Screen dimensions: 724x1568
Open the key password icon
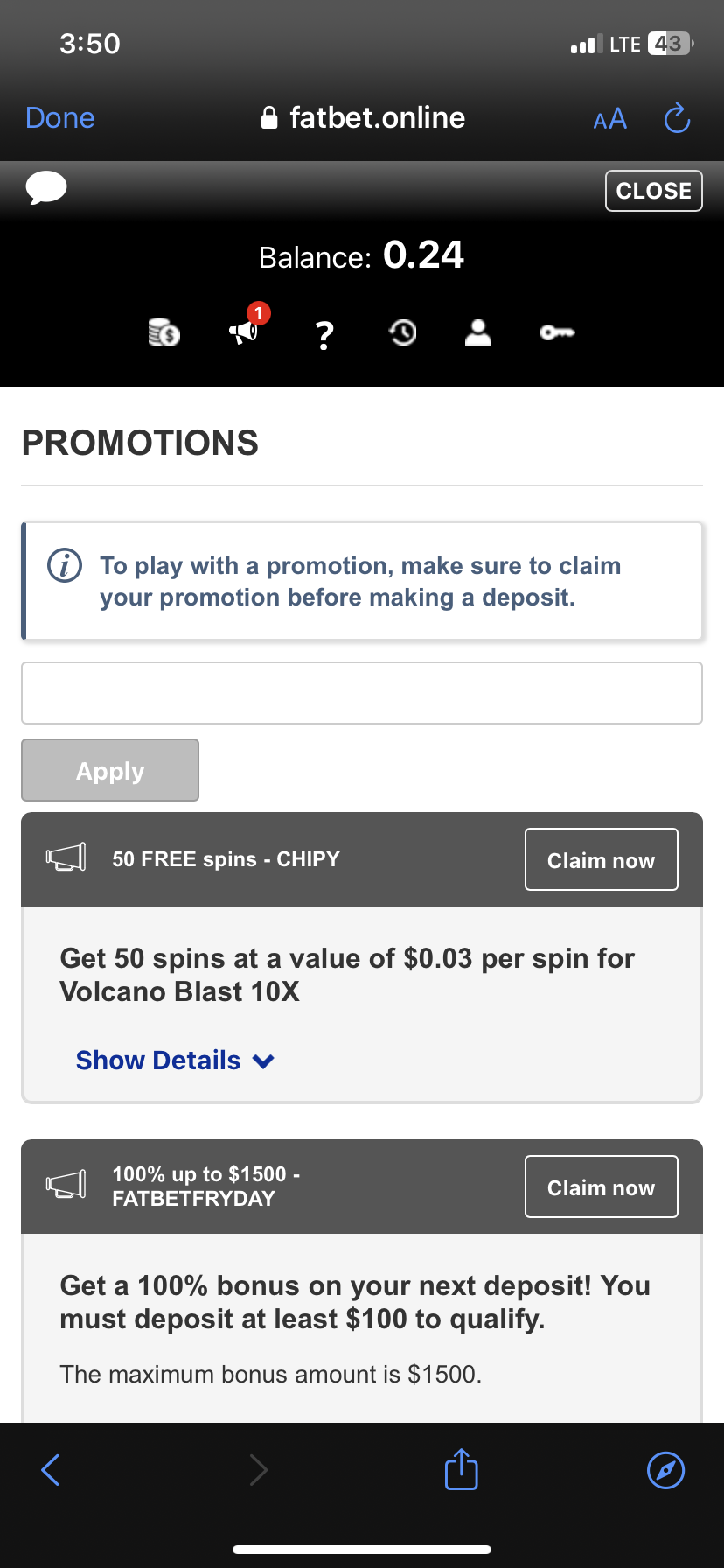click(x=557, y=332)
